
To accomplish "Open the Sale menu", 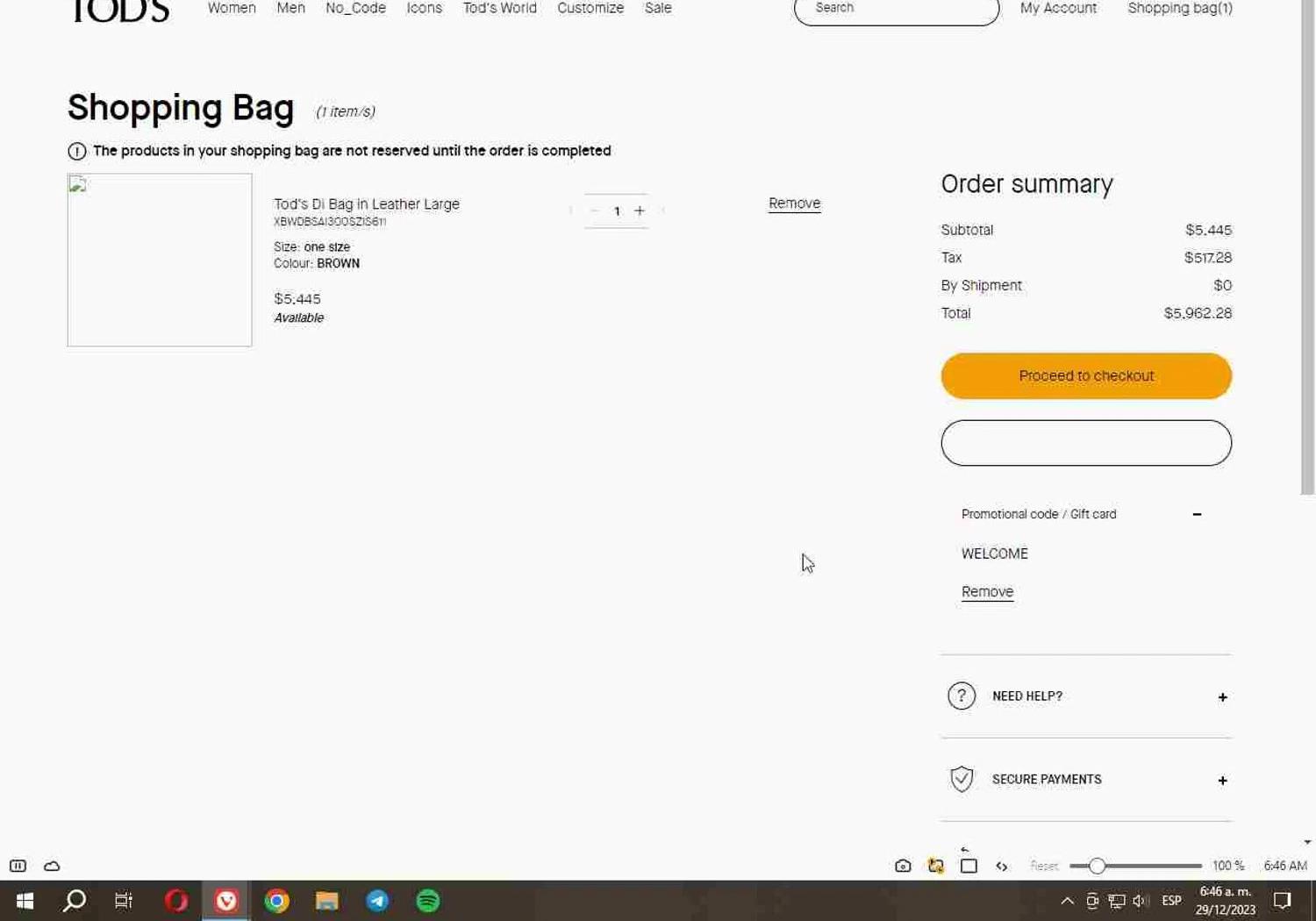I will point(658,8).
